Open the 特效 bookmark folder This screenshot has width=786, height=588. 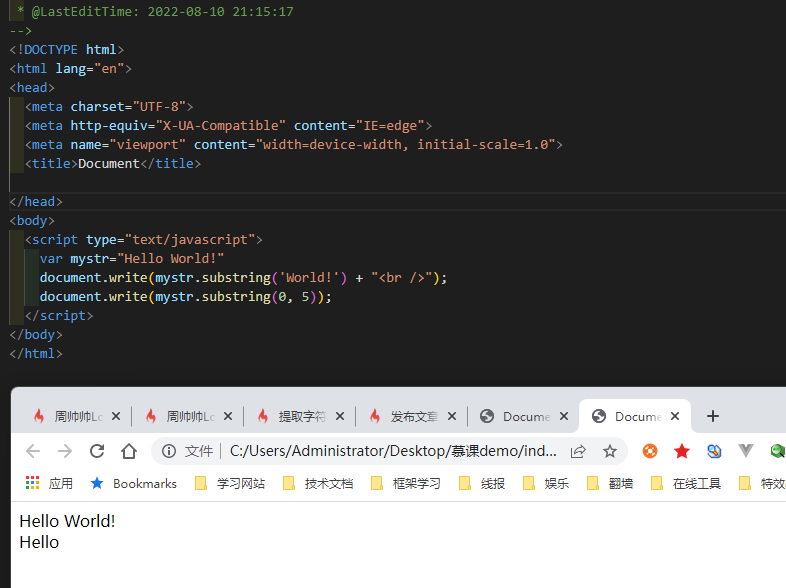(762, 483)
